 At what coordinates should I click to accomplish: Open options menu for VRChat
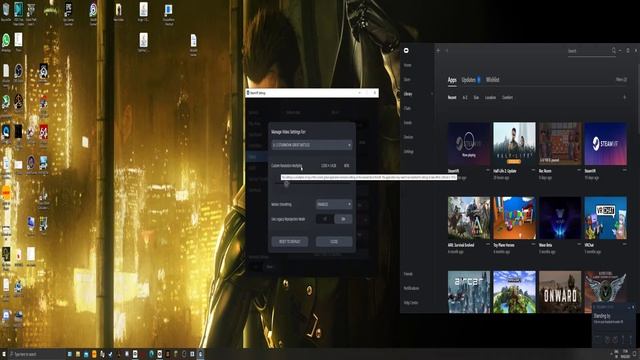624,244
